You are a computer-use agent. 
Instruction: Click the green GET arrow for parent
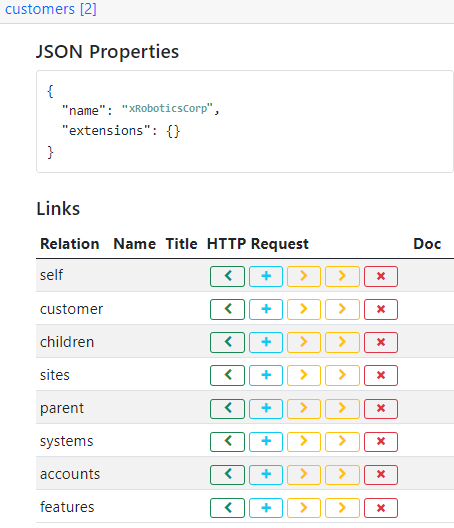(x=227, y=408)
